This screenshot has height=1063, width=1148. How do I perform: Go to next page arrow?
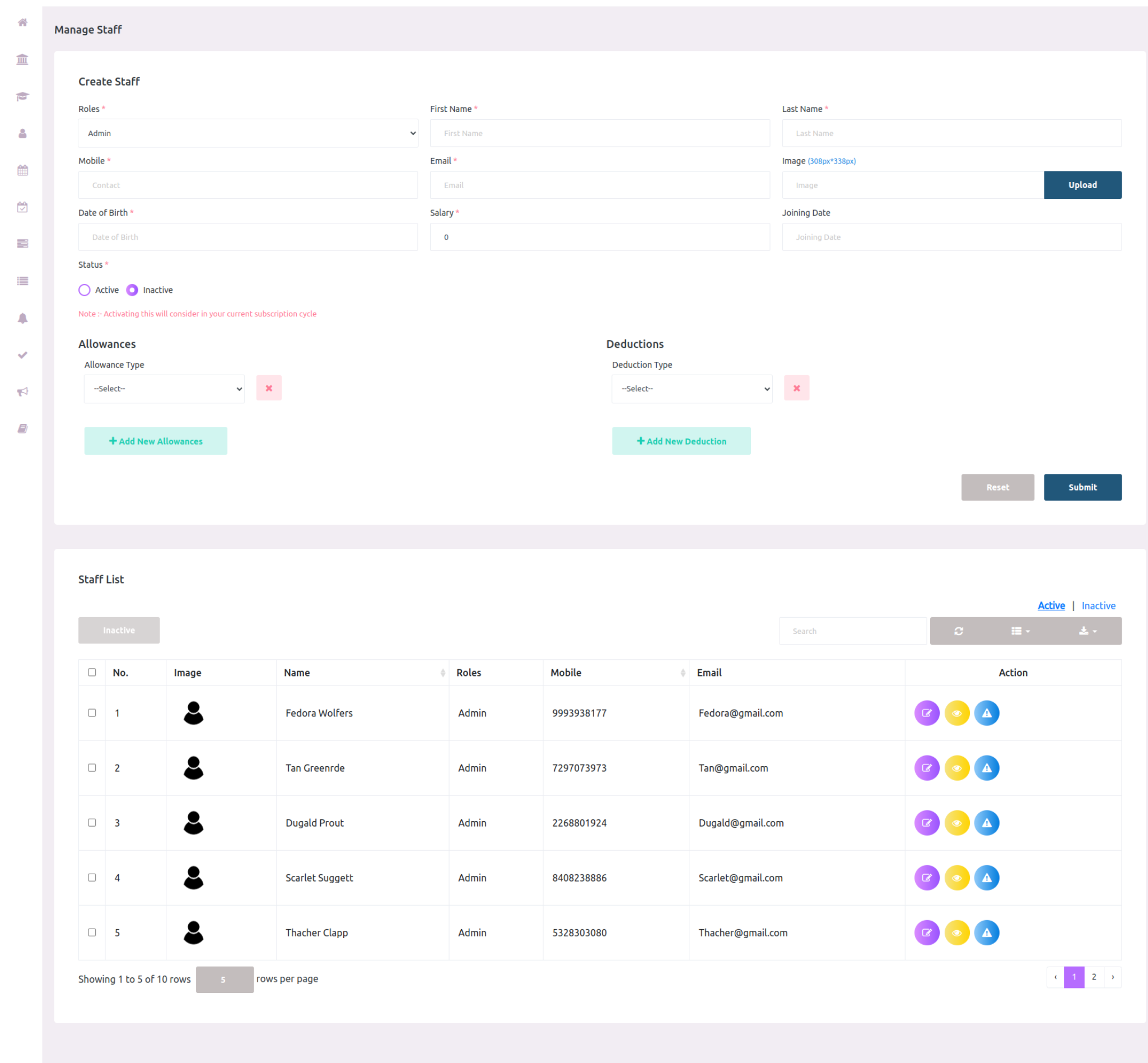pos(1113,977)
